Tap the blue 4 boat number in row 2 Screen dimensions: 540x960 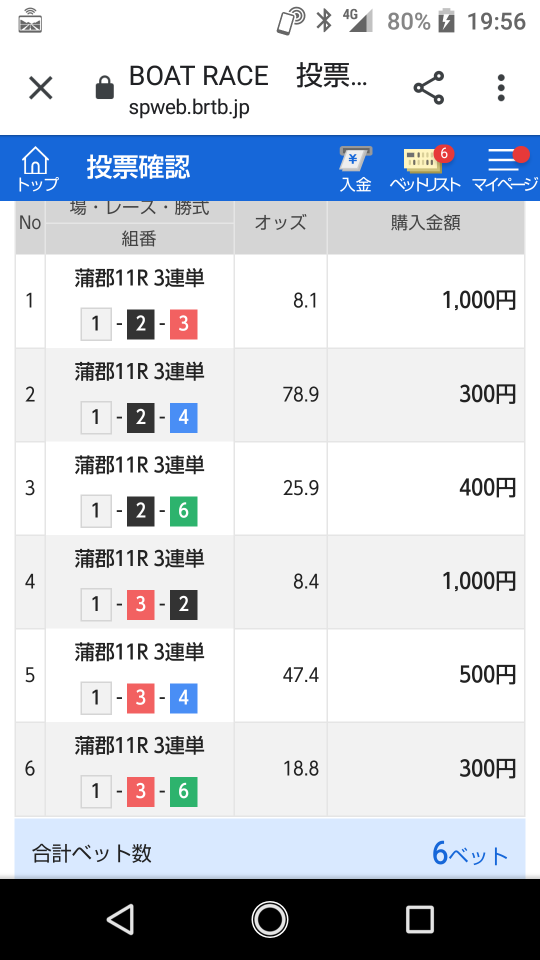[x=184, y=418]
